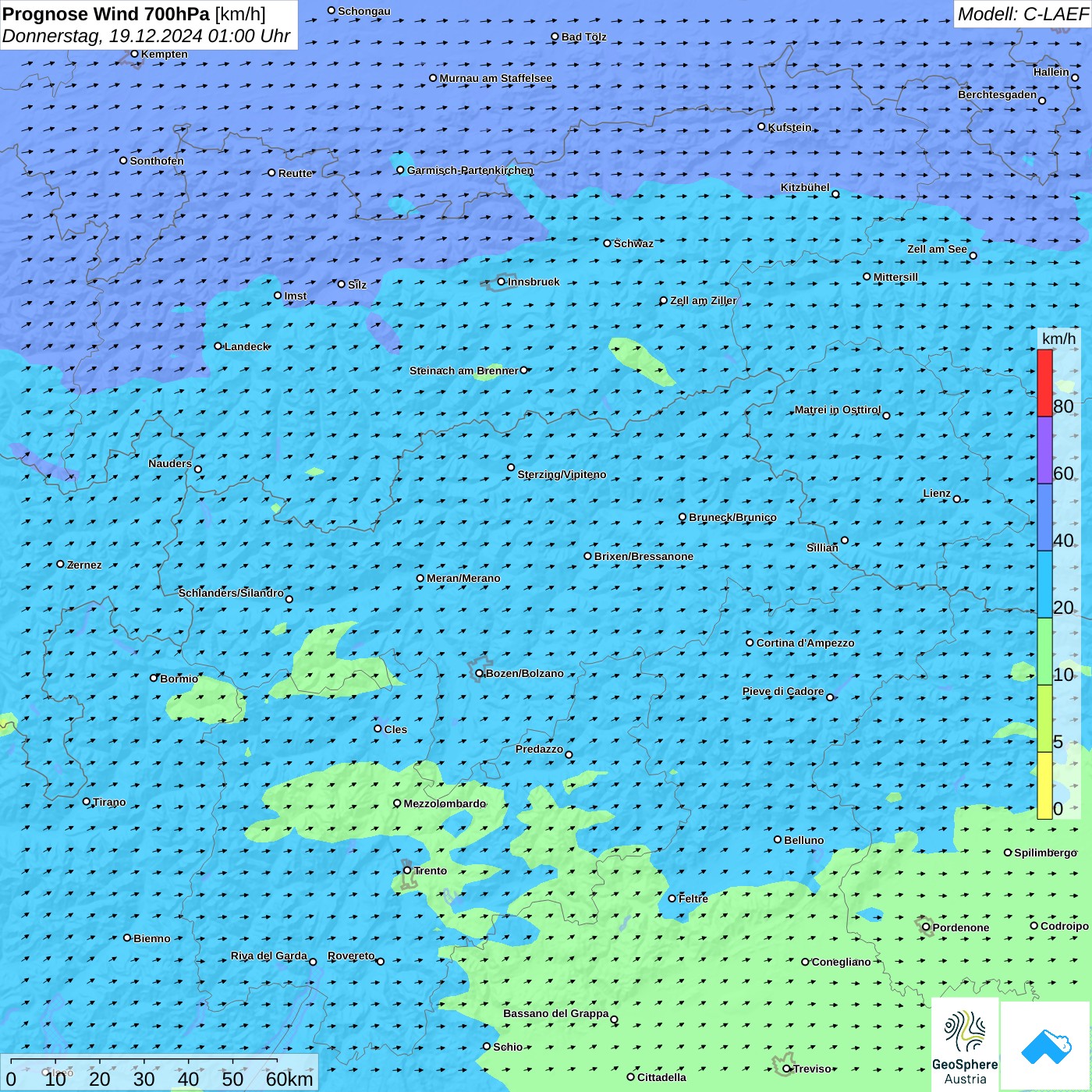
Task: Click the Kufstein location marker circle
Action: [762, 126]
